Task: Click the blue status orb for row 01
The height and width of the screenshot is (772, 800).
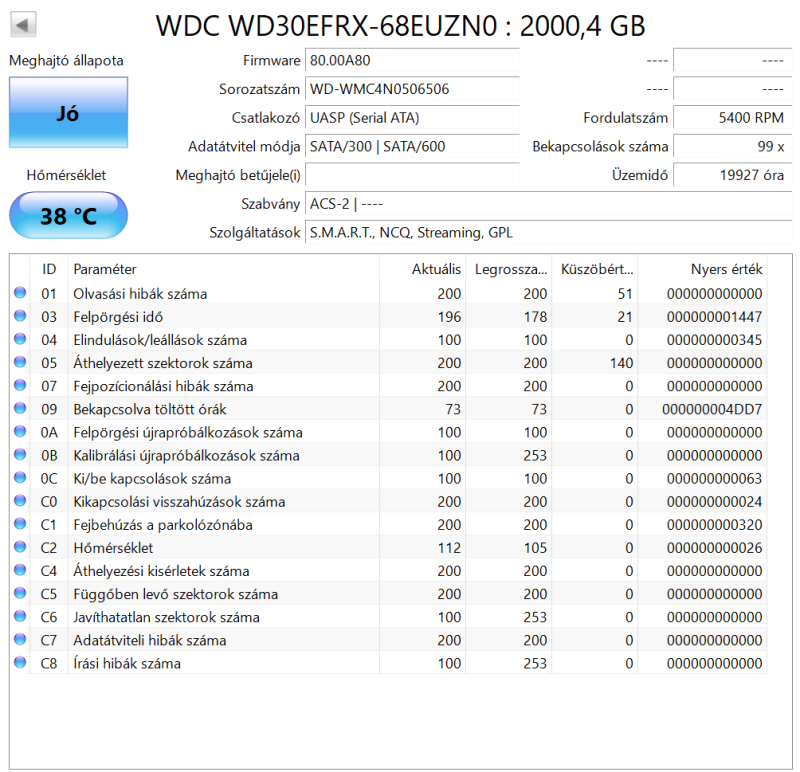Action: coord(20,293)
